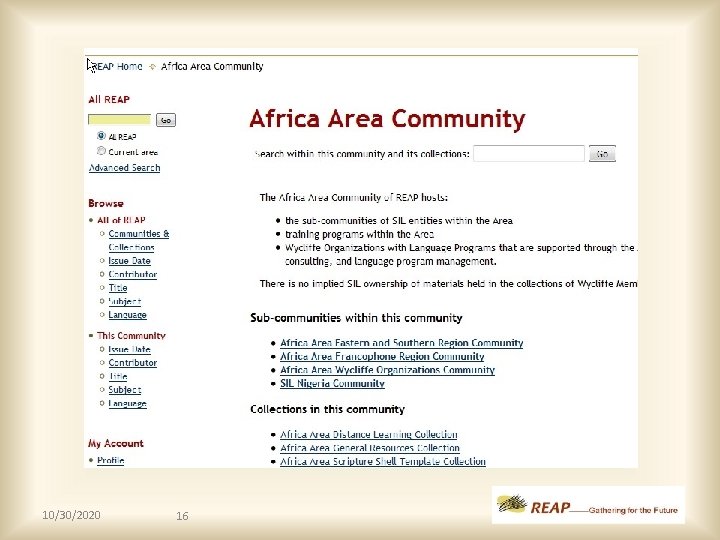Browse This Community by Language

128,404
